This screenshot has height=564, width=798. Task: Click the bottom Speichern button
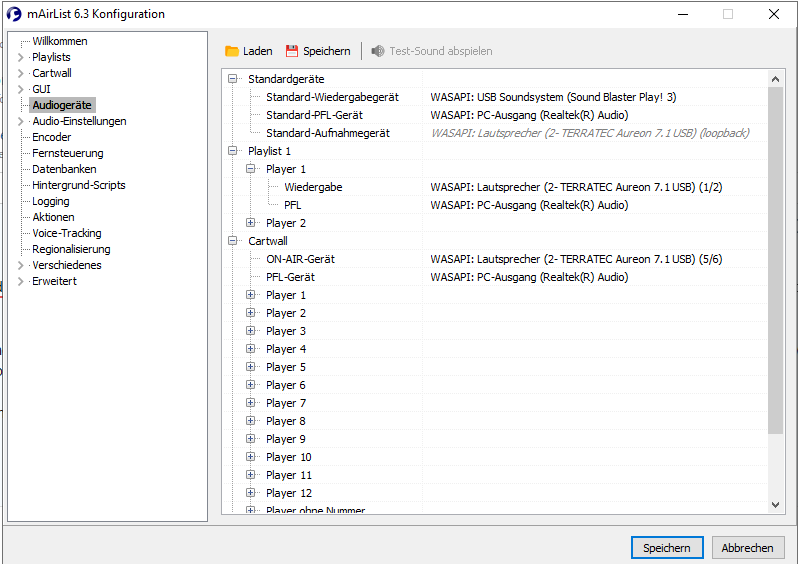667,548
